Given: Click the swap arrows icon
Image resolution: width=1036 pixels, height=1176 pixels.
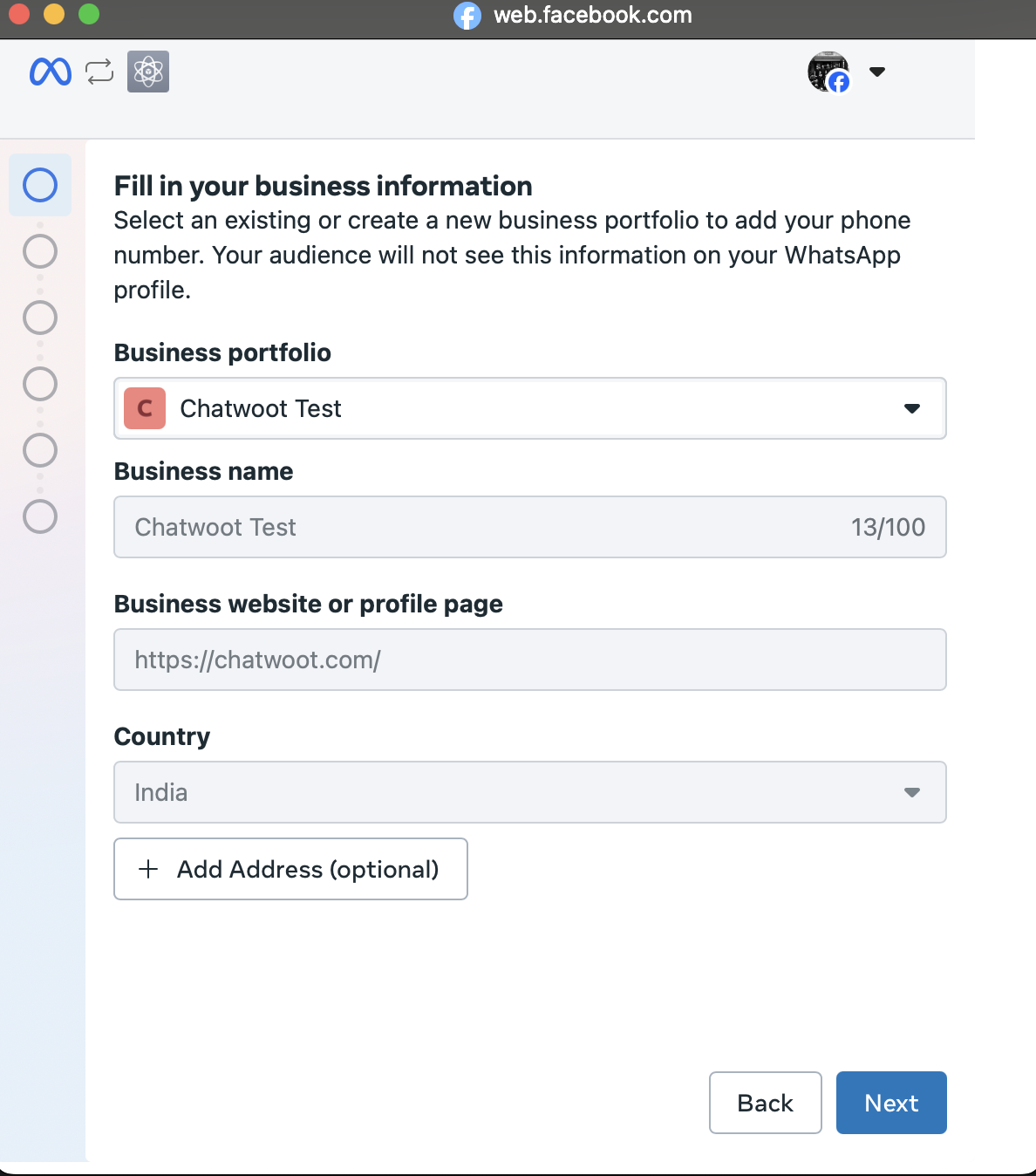Looking at the screenshot, I should coord(99,72).
